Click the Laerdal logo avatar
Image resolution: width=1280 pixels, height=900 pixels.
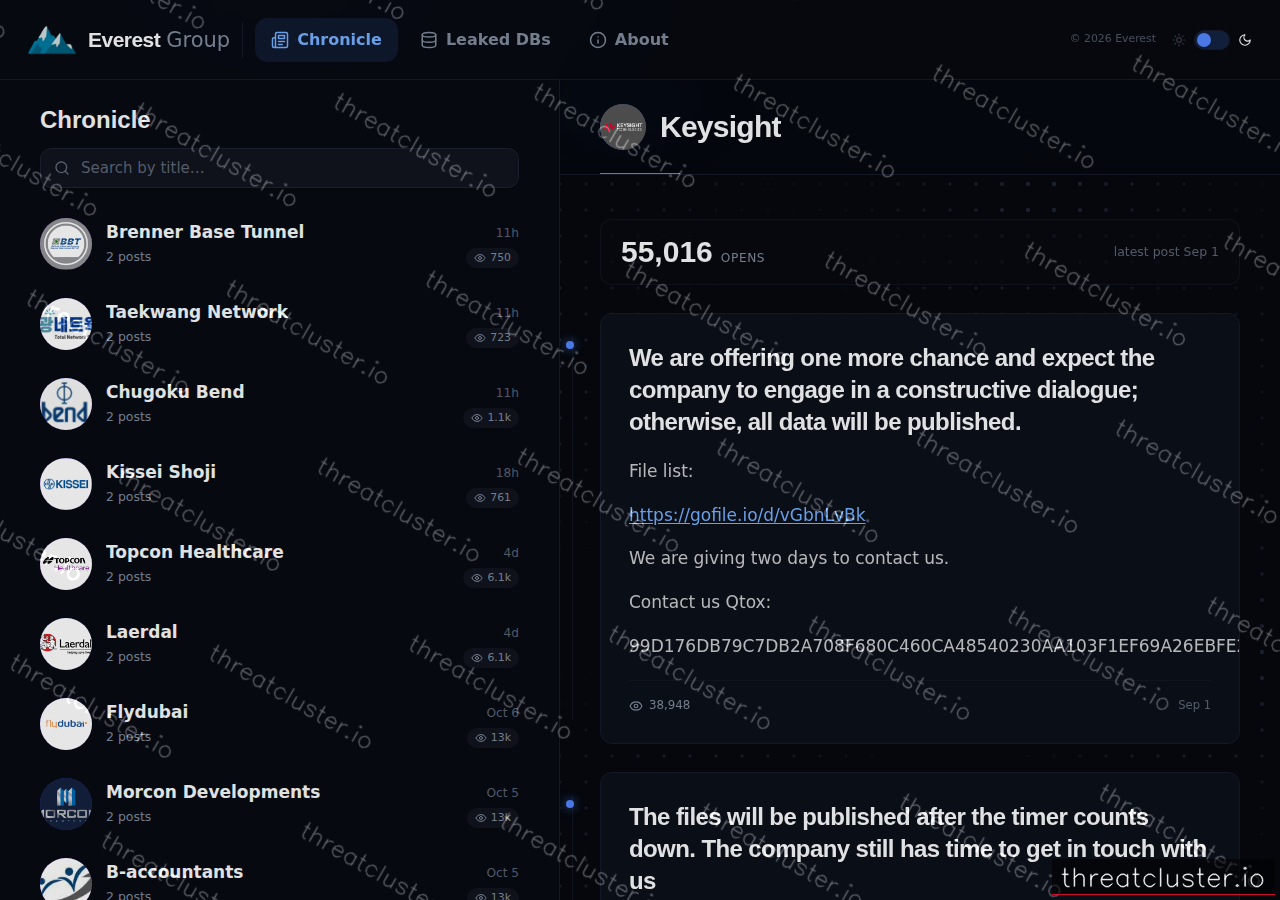point(66,644)
